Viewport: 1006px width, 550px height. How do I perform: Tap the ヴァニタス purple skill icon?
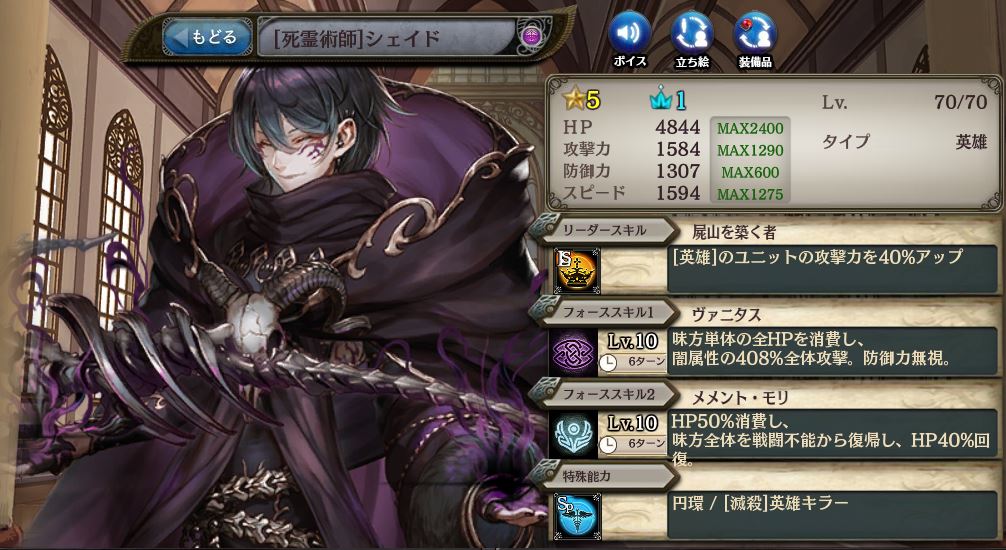[574, 352]
